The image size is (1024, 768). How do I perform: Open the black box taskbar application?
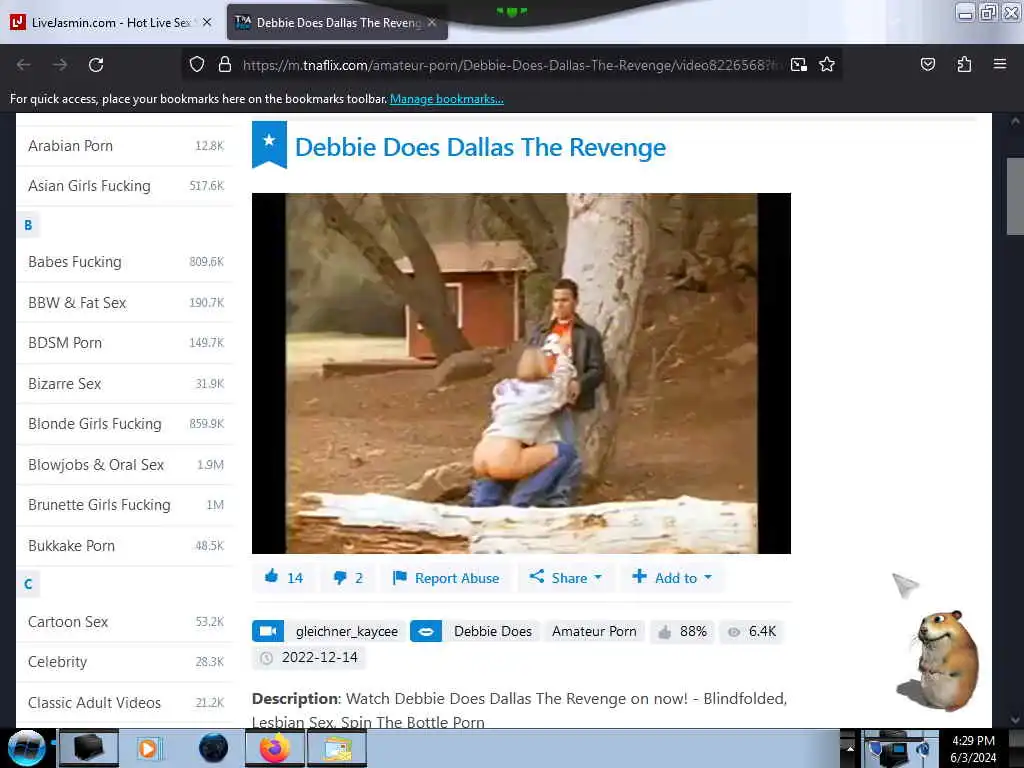point(89,748)
